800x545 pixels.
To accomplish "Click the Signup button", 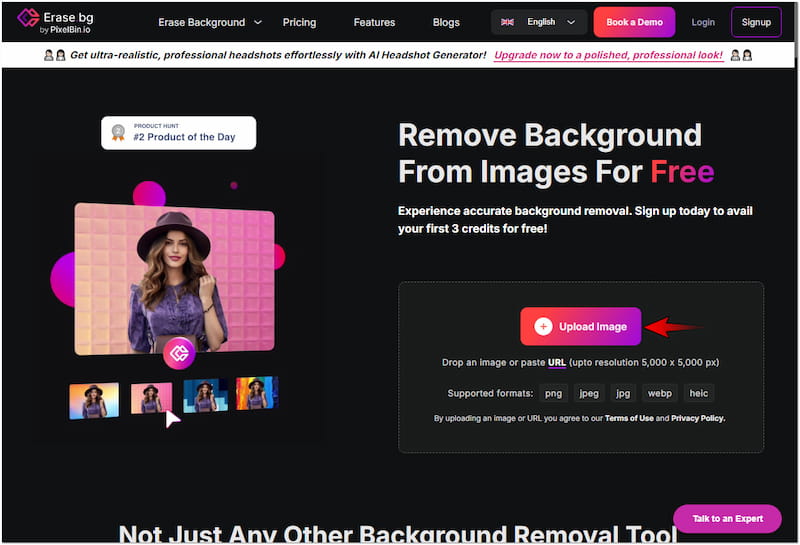I will (x=756, y=22).
